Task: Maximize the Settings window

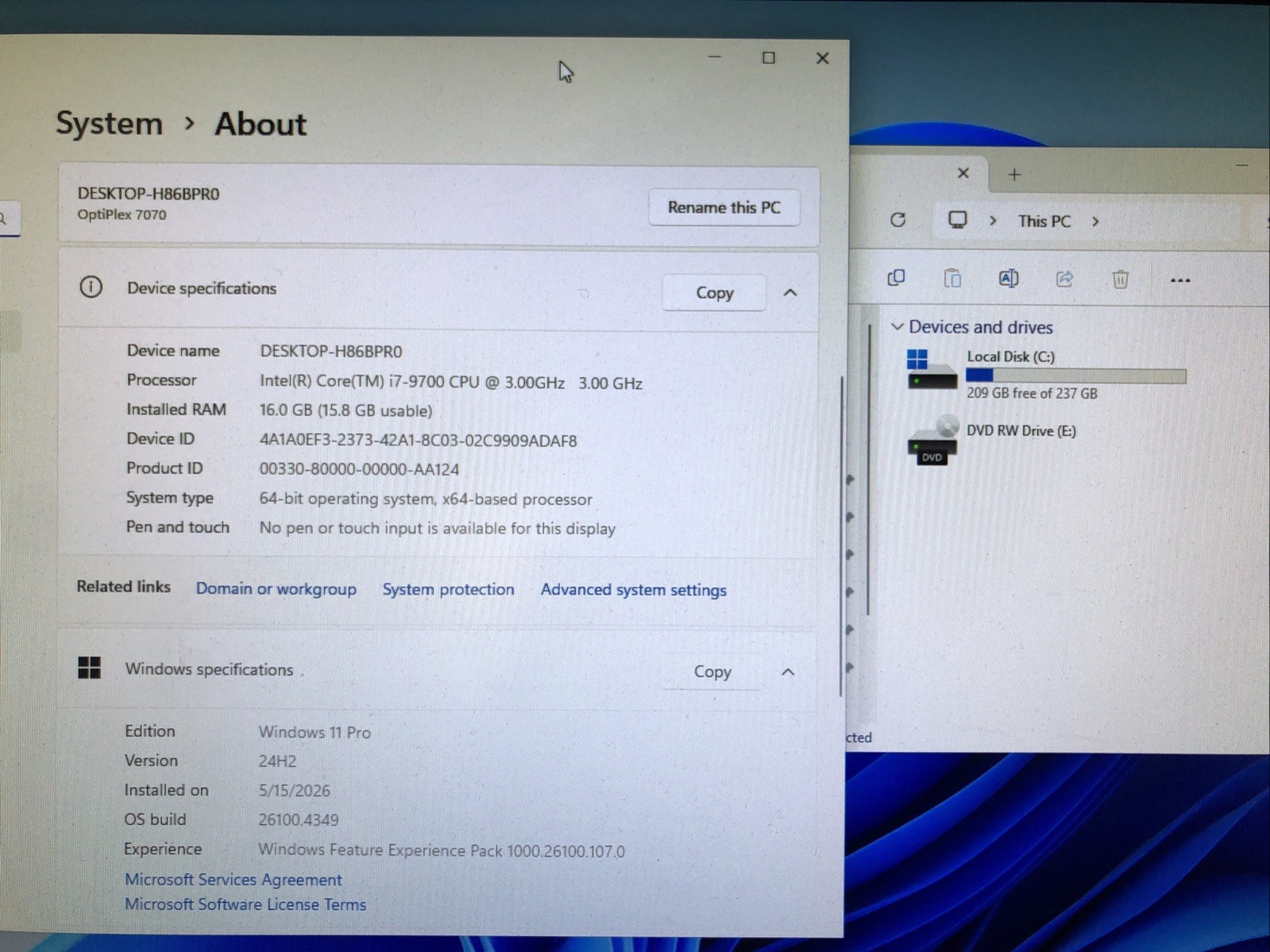Action: click(769, 58)
